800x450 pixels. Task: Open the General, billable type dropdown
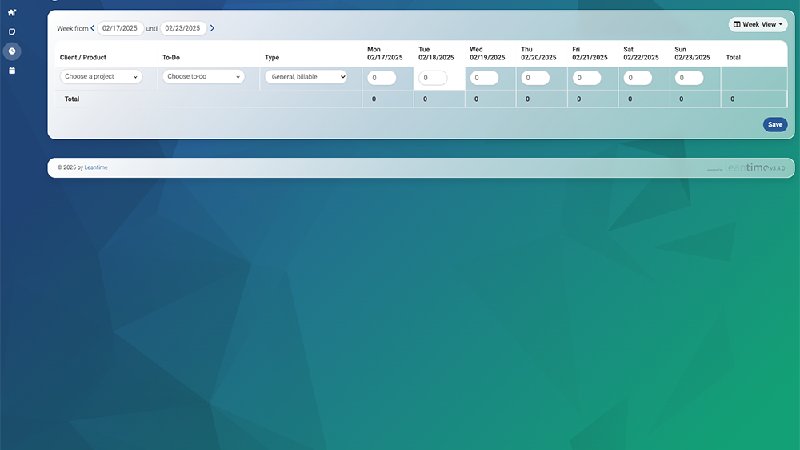point(306,77)
